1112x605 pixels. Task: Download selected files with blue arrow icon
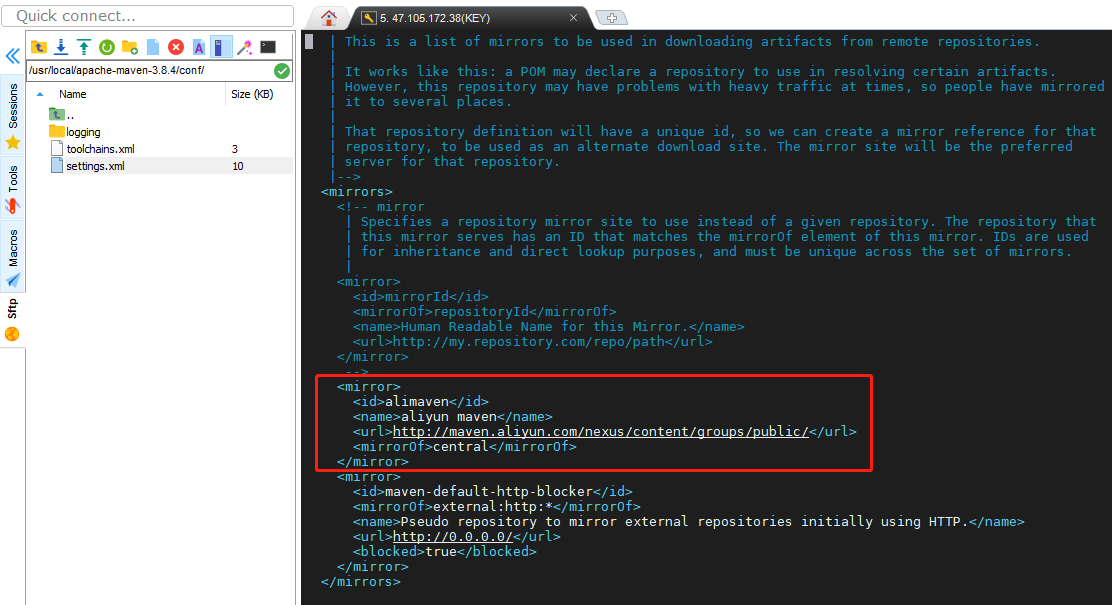61,48
